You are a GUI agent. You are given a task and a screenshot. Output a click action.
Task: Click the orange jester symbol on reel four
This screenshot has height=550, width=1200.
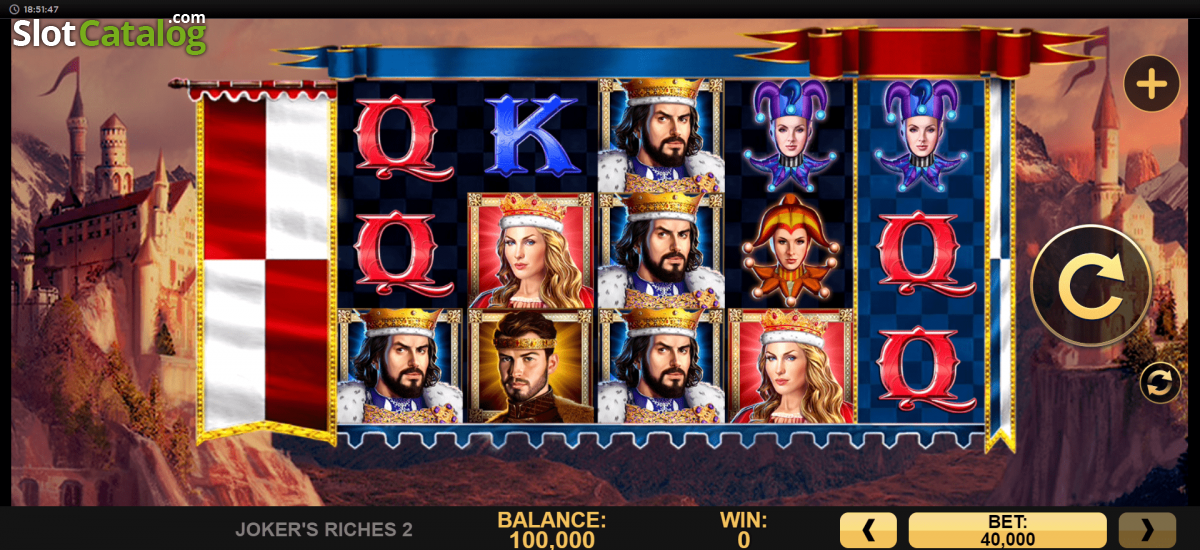[x=790, y=250]
